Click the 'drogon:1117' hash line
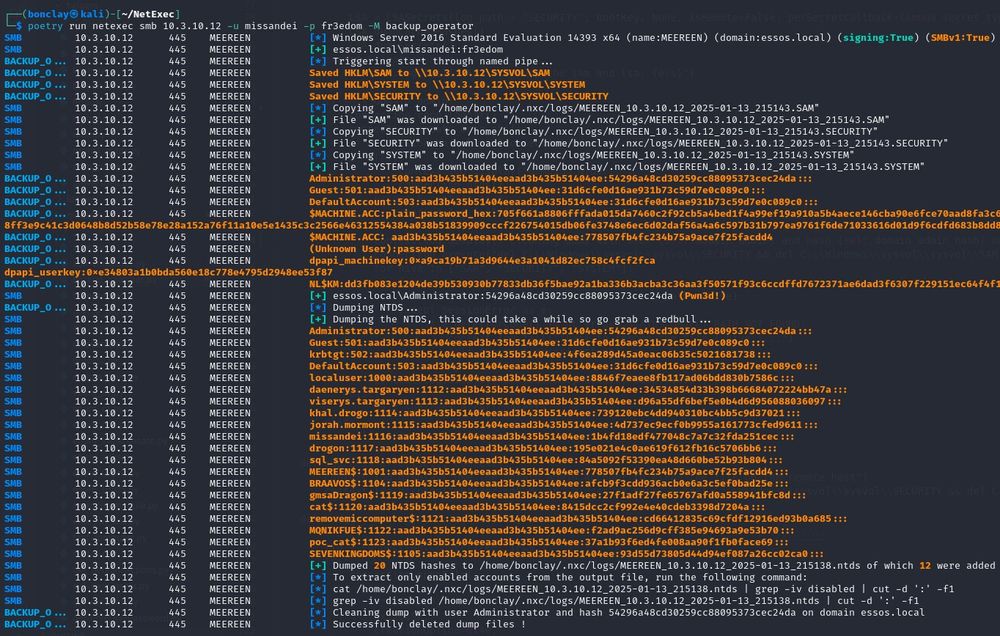The height and width of the screenshot is (636, 1000). coord(543,448)
